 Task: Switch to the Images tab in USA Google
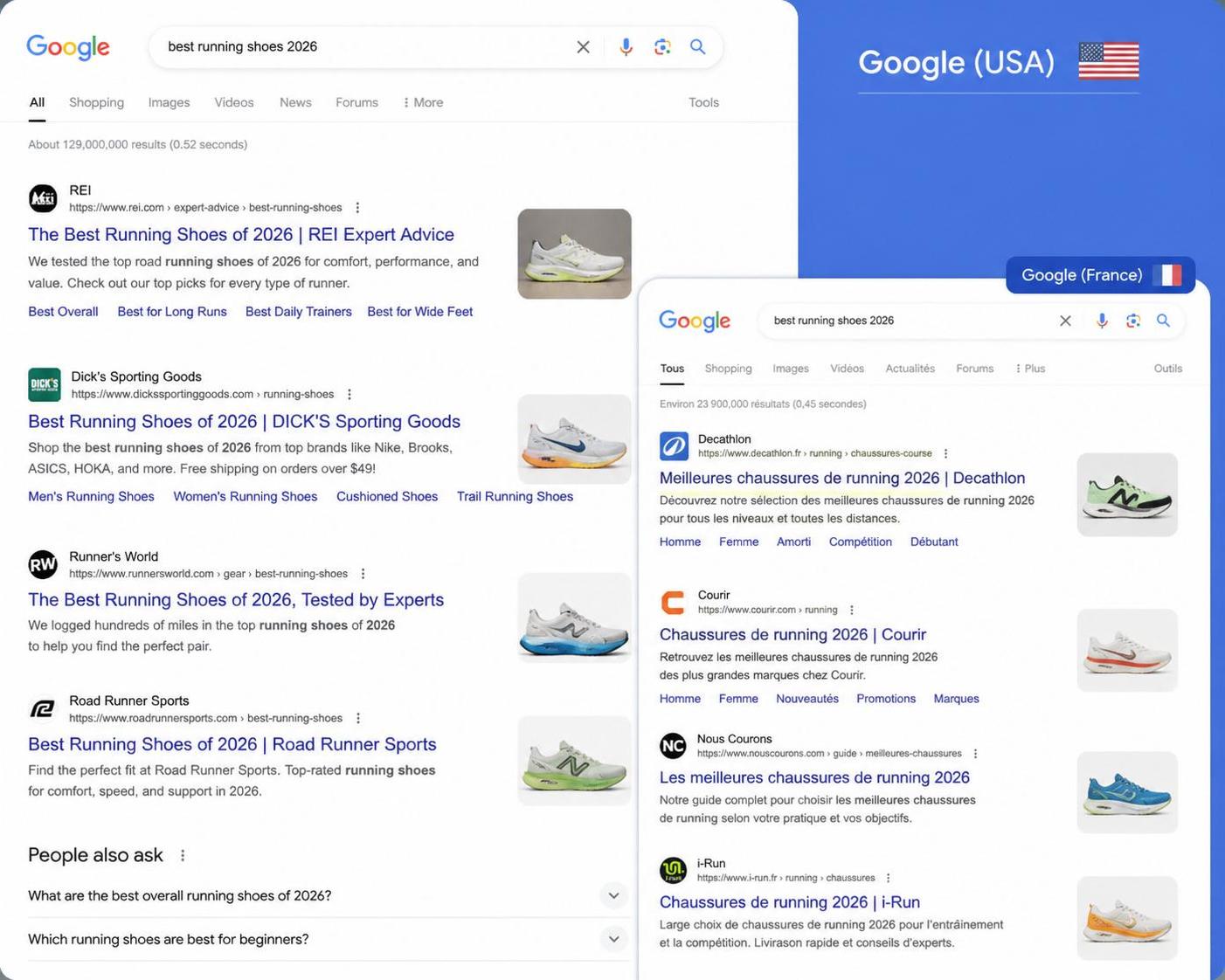pyautogui.click(x=169, y=102)
